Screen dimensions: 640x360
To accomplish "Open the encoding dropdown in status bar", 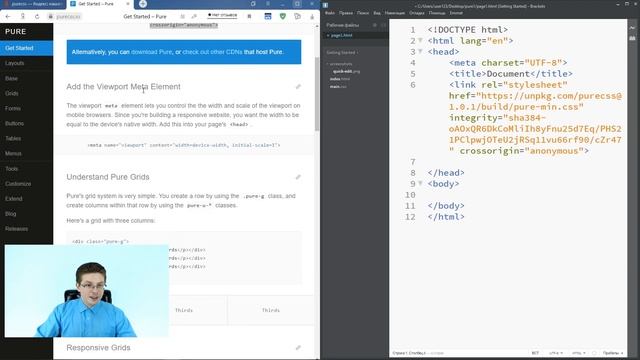I will [x=556, y=353].
